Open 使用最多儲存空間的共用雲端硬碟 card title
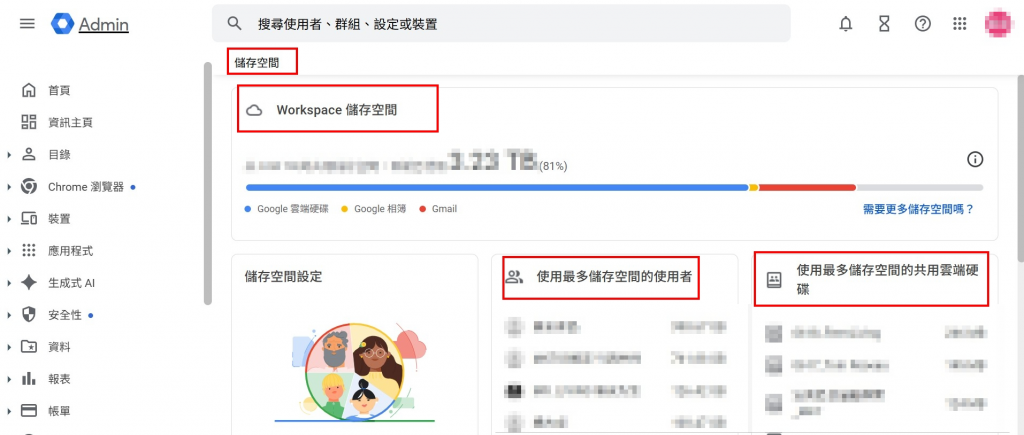 click(888, 280)
